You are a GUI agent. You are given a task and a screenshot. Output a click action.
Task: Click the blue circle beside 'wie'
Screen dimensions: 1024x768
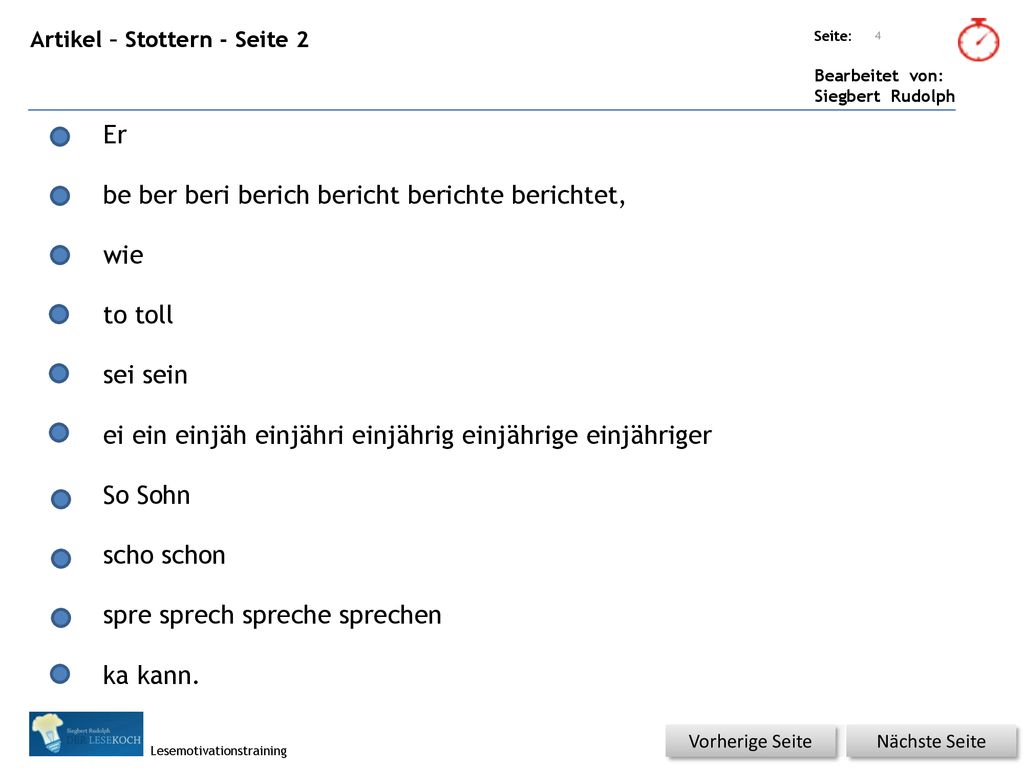[60, 255]
